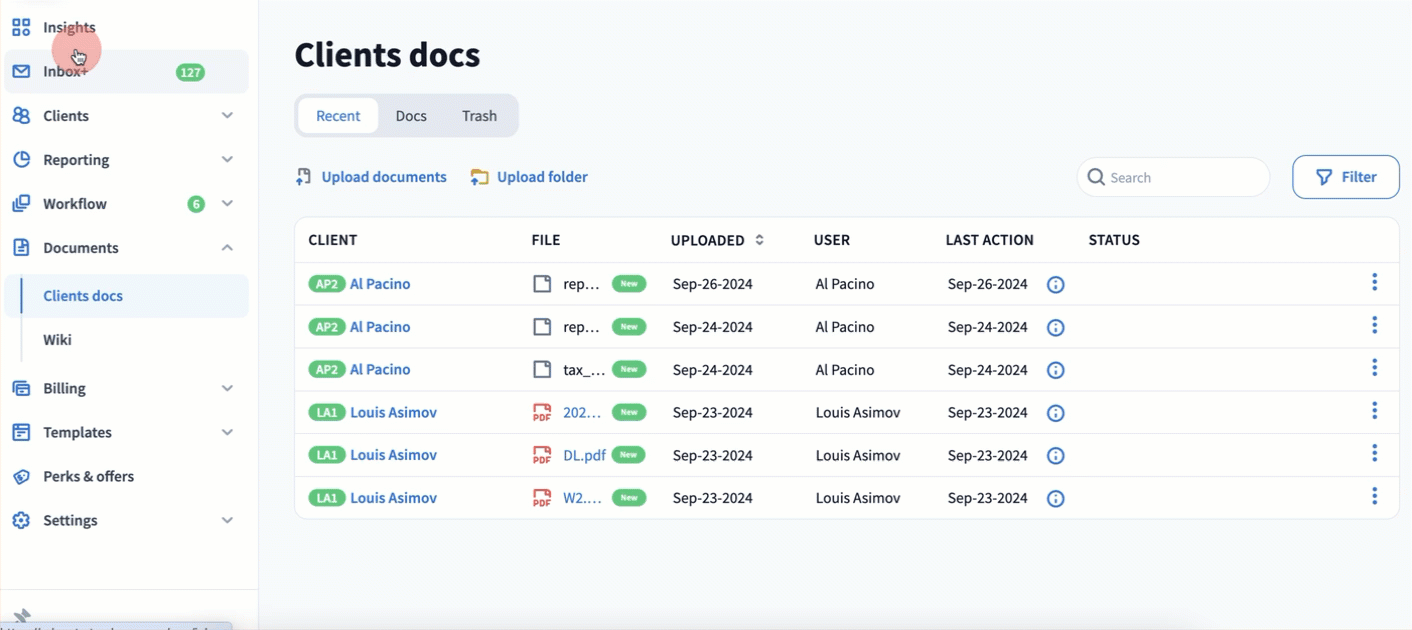Viewport: 1412px width, 630px height.
Task: Click info icon on last Louis Asimov row
Action: 1055,499
